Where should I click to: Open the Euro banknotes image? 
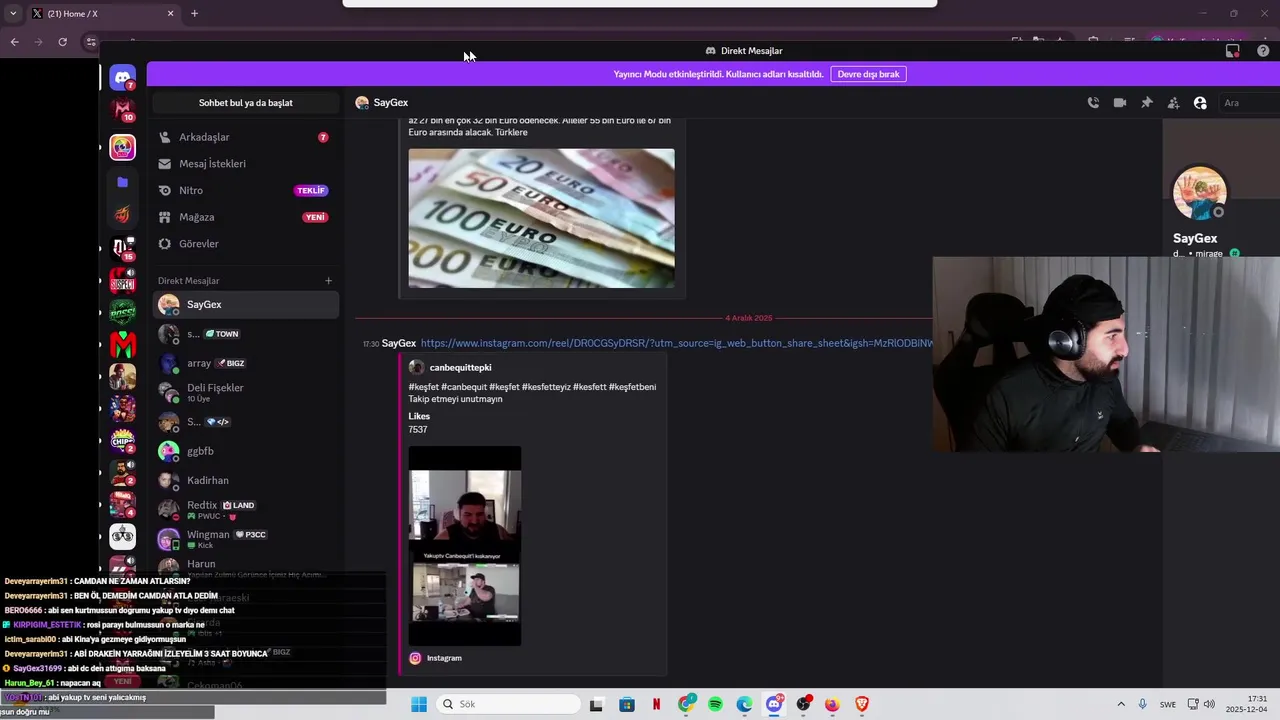pos(541,218)
